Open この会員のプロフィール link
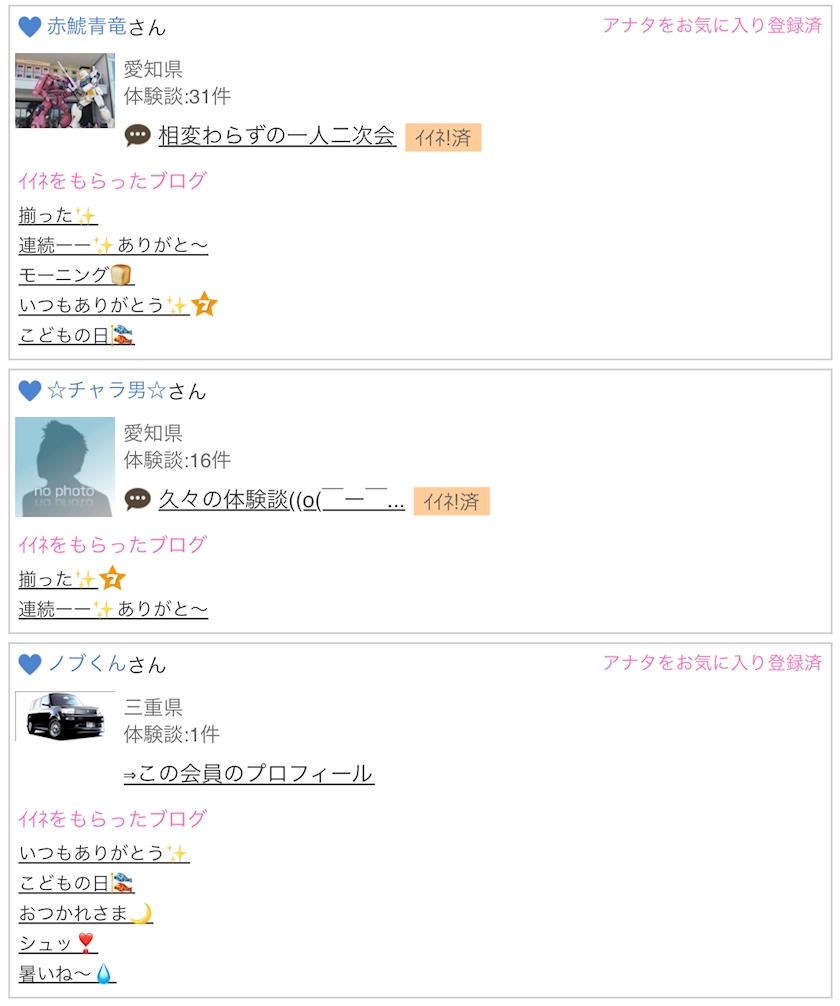Image resolution: width=840 pixels, height=1006 pixels. coord(249,773)
